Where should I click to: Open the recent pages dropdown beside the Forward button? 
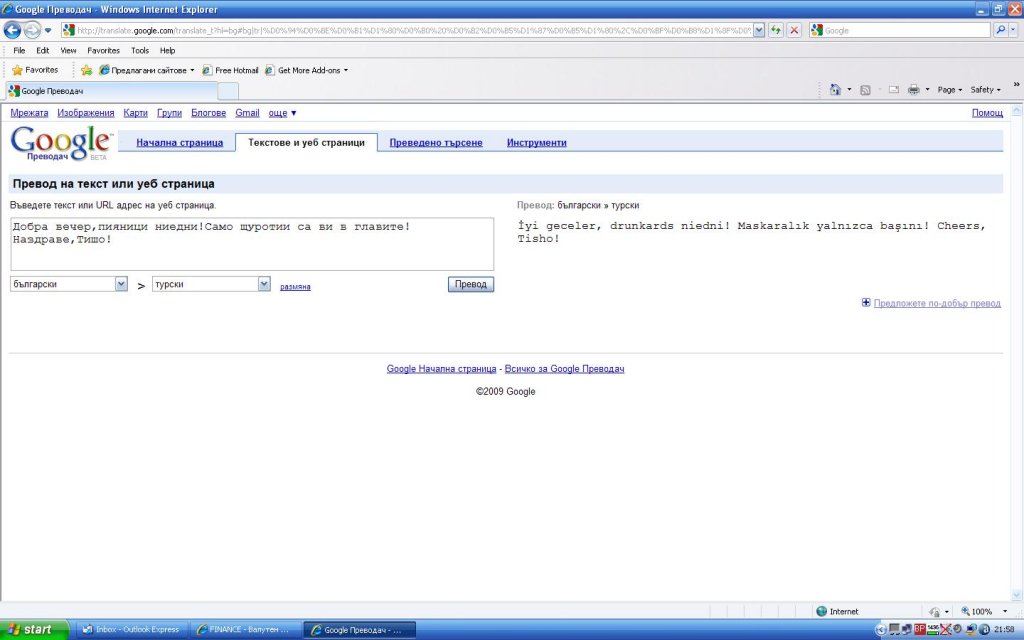pos(48,31)
